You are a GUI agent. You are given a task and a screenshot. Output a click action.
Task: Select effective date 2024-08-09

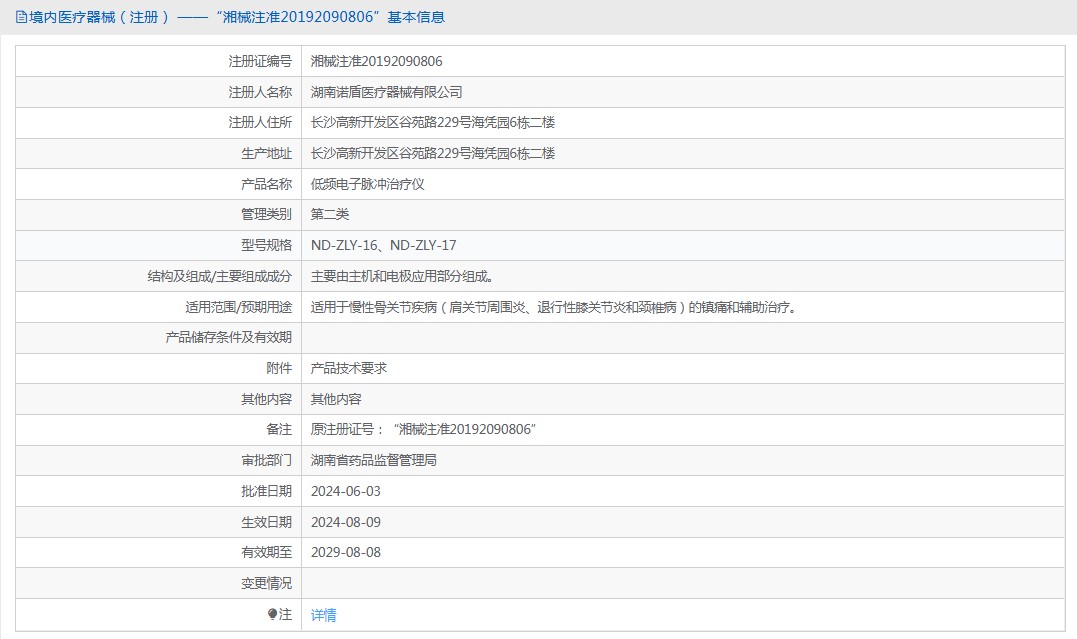pos(345,522)
